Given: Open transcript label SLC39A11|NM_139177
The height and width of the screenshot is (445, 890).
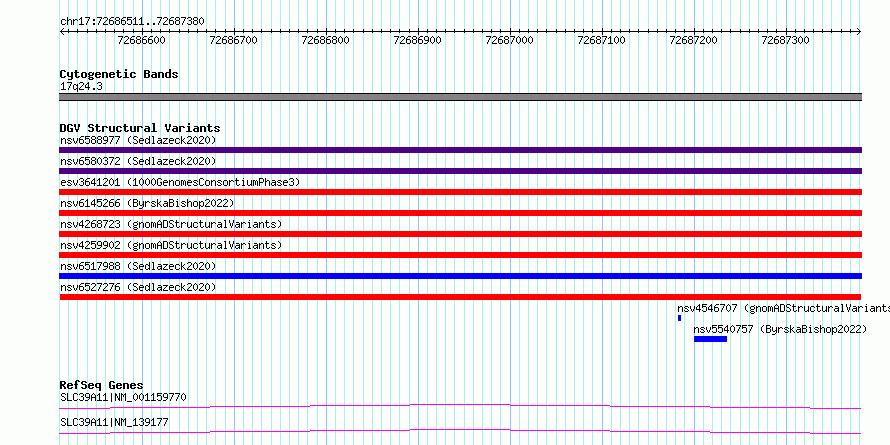Looking at the screenshot, I should click(114, 422).
